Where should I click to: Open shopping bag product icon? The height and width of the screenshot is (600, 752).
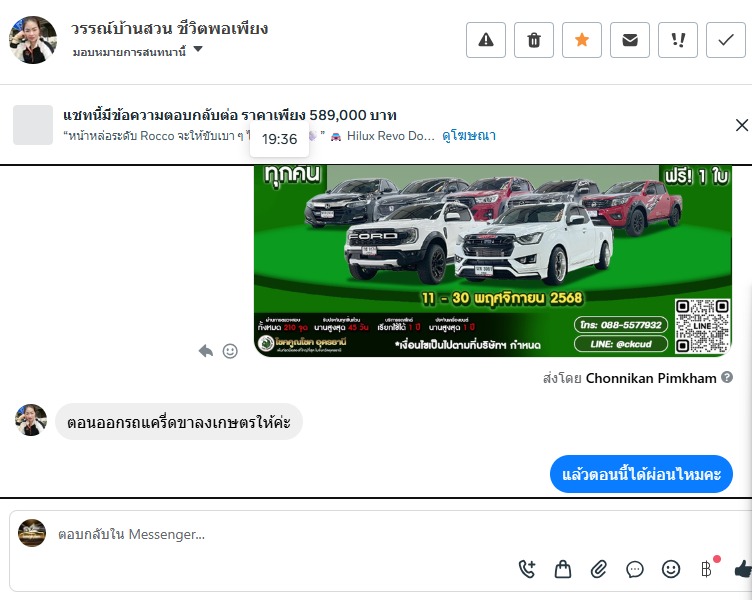pyautogui.click(x=563, y=569)
